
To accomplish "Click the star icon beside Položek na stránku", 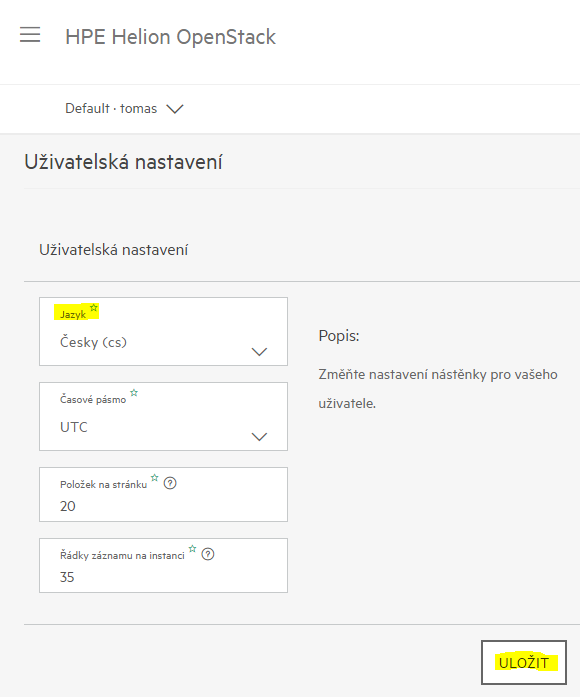I will coord(154,478).
